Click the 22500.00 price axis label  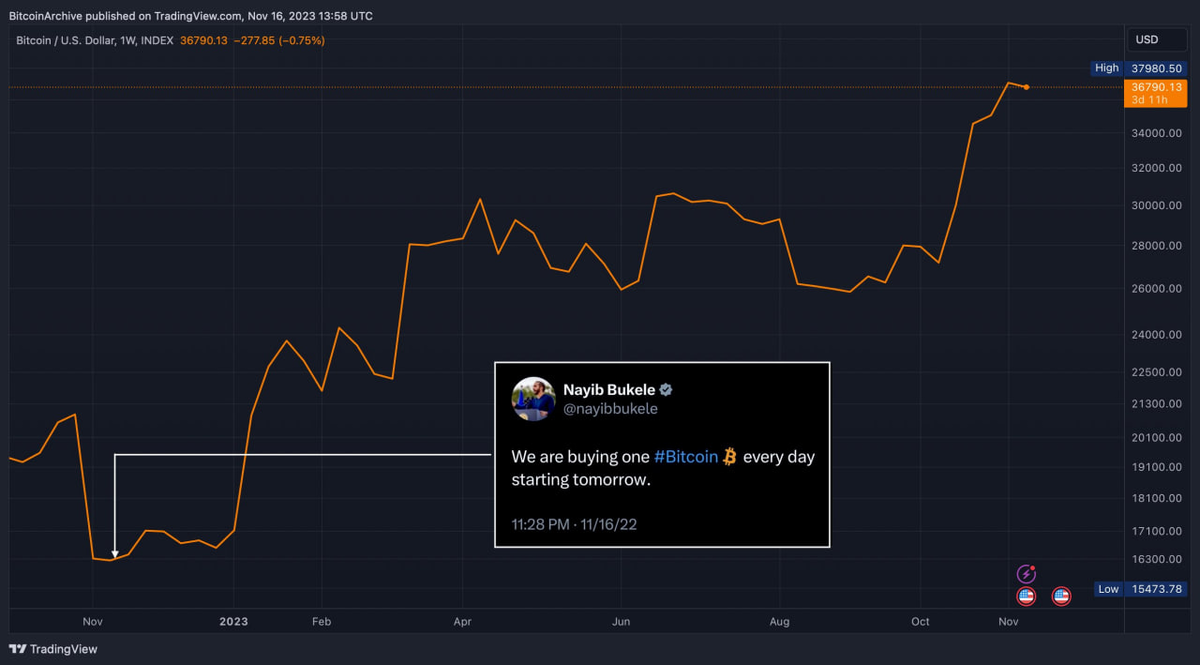click(1155, 372)
